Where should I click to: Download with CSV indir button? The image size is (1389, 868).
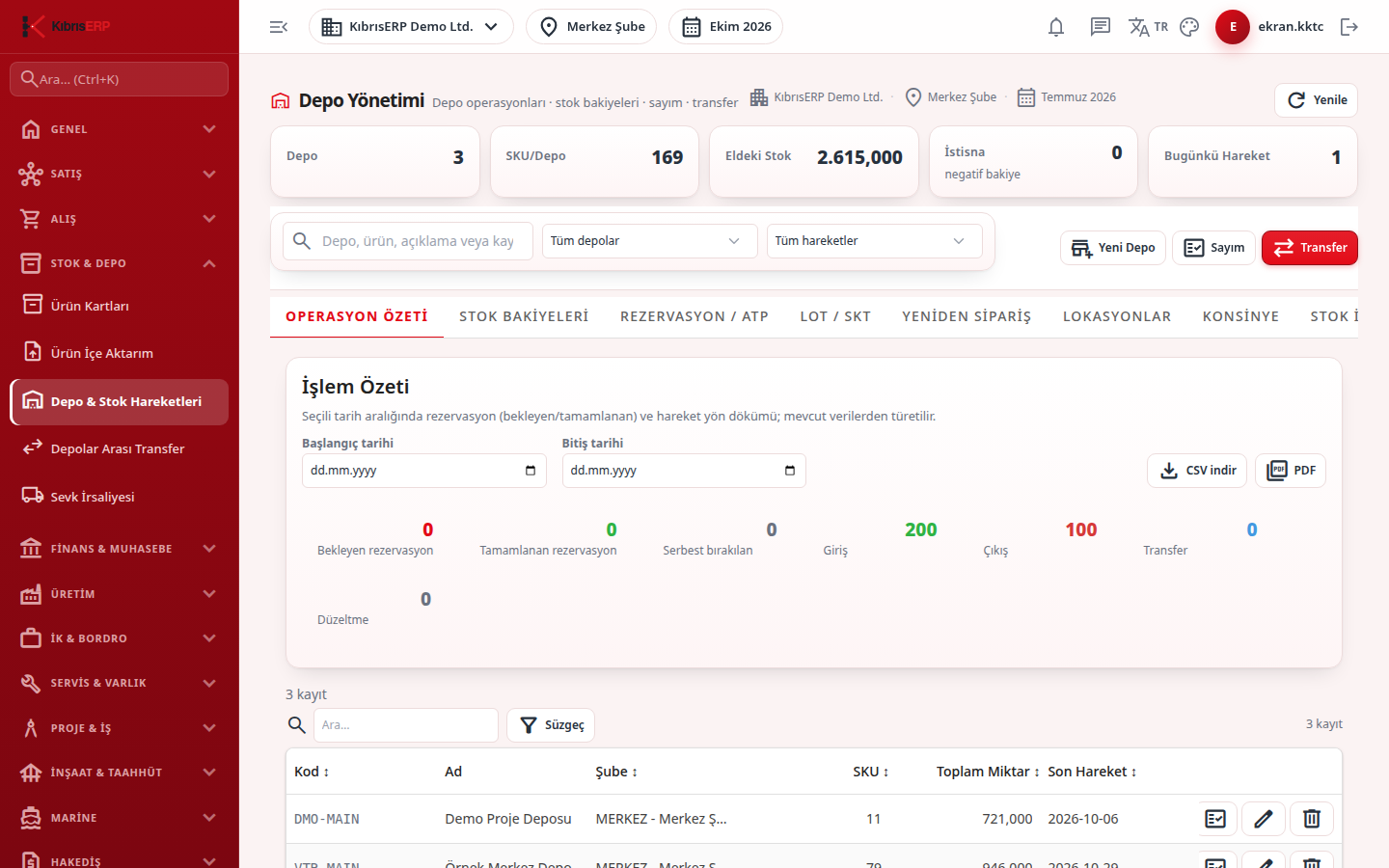(x=1197, y=471)
